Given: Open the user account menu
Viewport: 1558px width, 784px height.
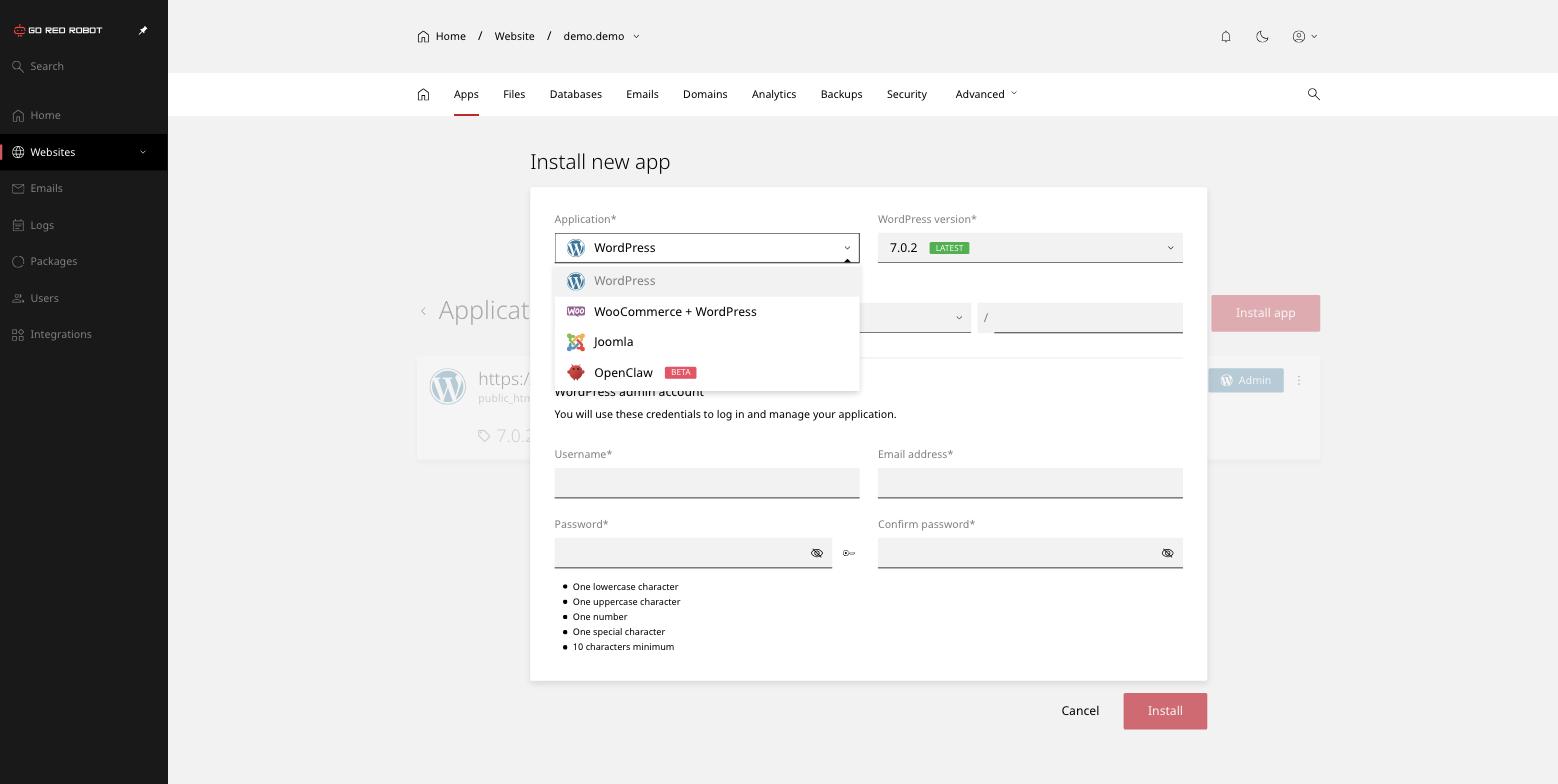Looking at the screenshot, I should [1304, 36].
